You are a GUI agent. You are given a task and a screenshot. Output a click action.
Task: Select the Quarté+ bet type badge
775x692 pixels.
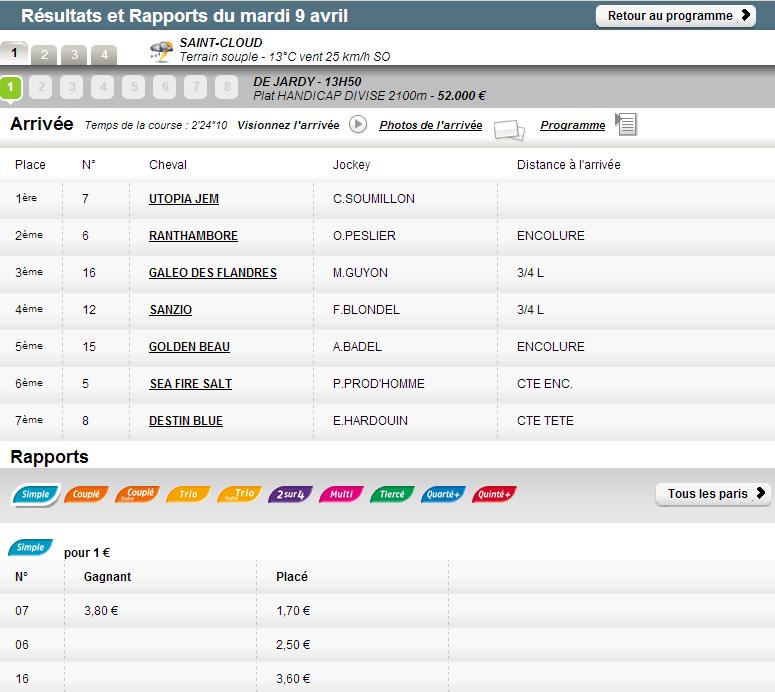click(x=442, y=494)
